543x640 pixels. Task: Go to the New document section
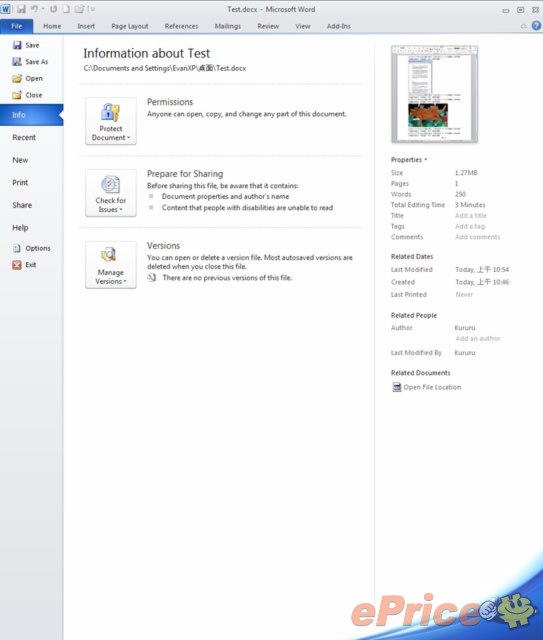20,160
